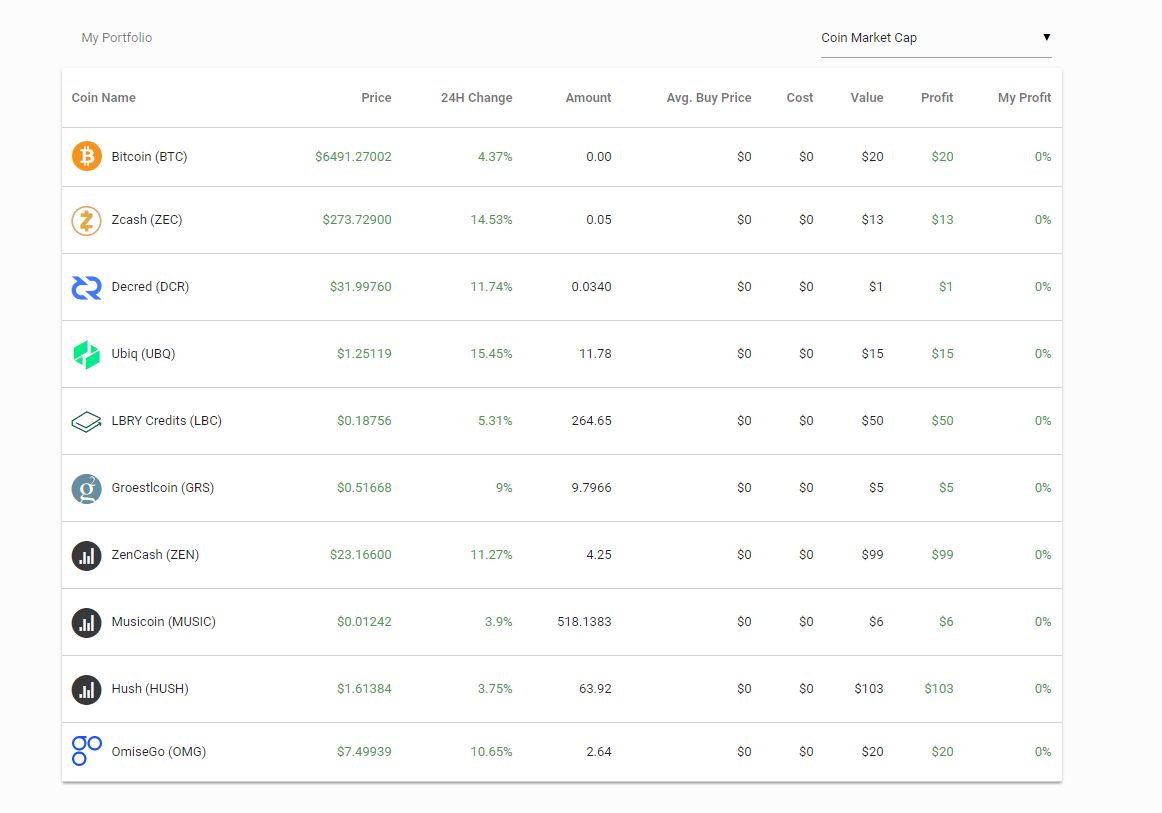Click the 10.65% change for OmiseGo
Screen dimensions: 1162x813
(x=491, y=751)
